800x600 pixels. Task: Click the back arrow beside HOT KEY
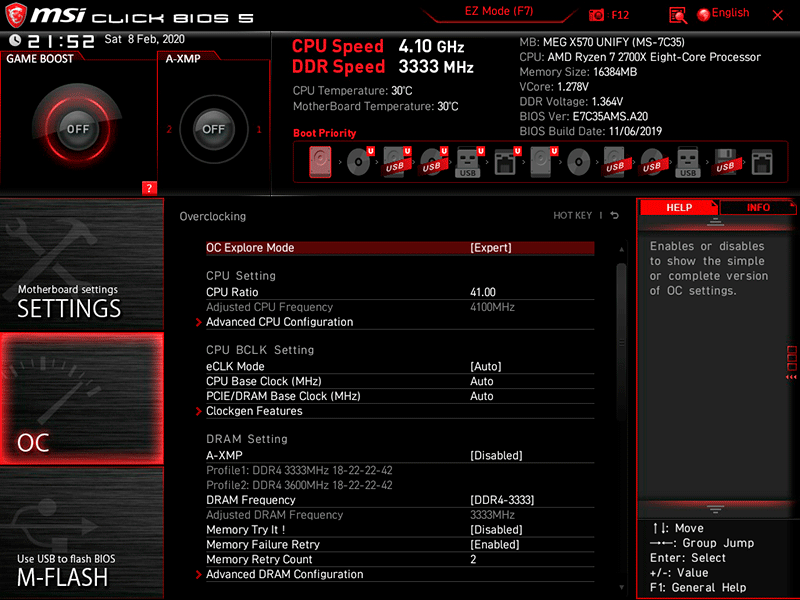615,215
